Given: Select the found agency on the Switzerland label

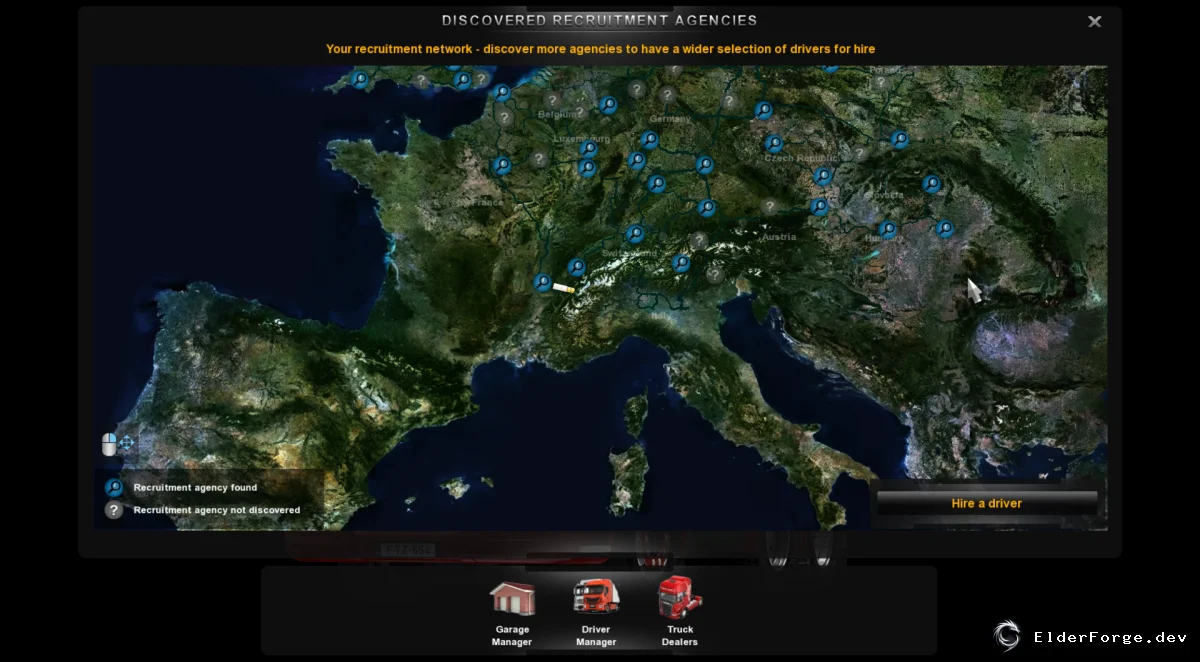Looking at the screenshot, I should (634, 234).
